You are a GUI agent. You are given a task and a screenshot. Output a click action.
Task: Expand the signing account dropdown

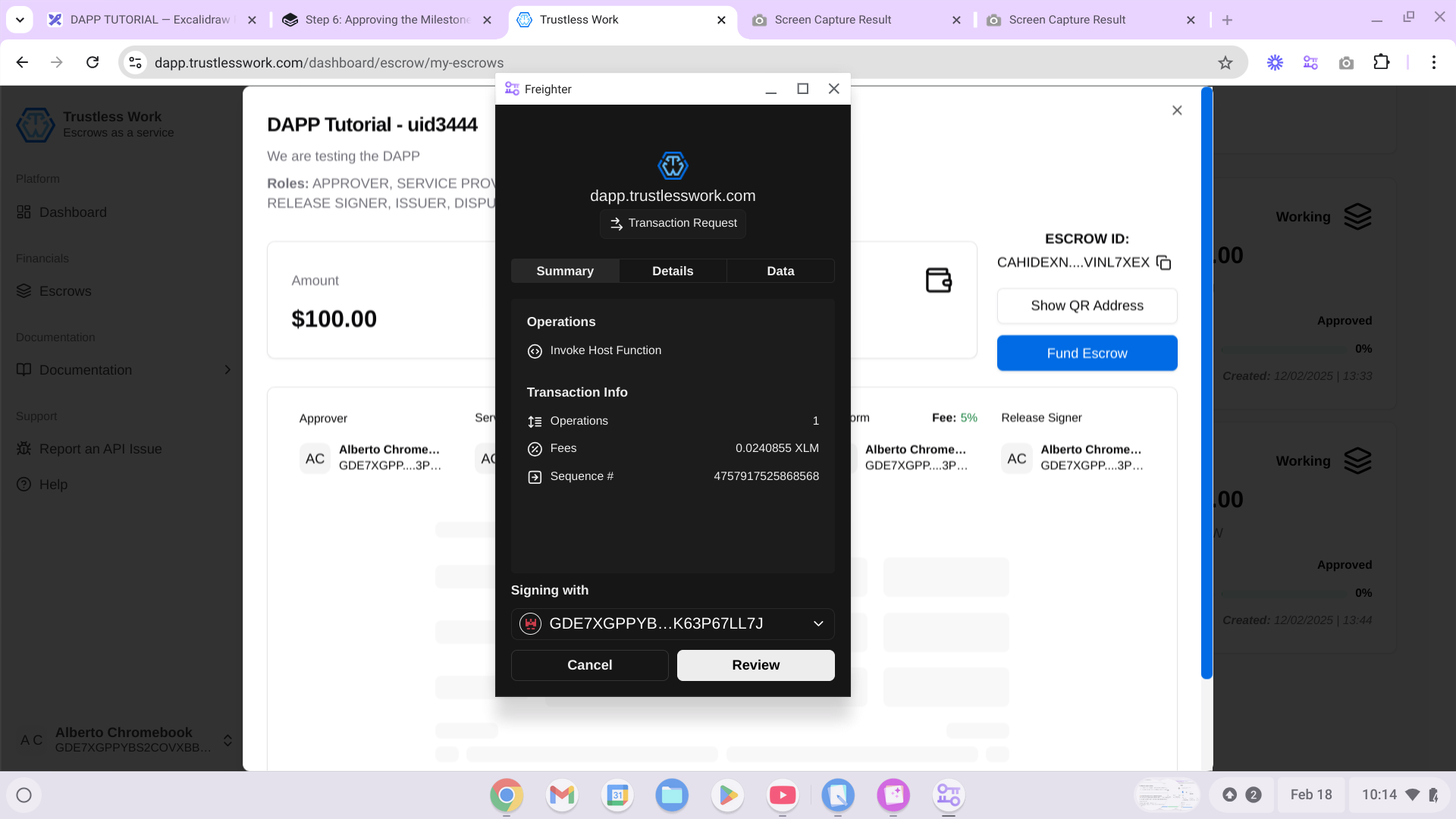[818, 623]
